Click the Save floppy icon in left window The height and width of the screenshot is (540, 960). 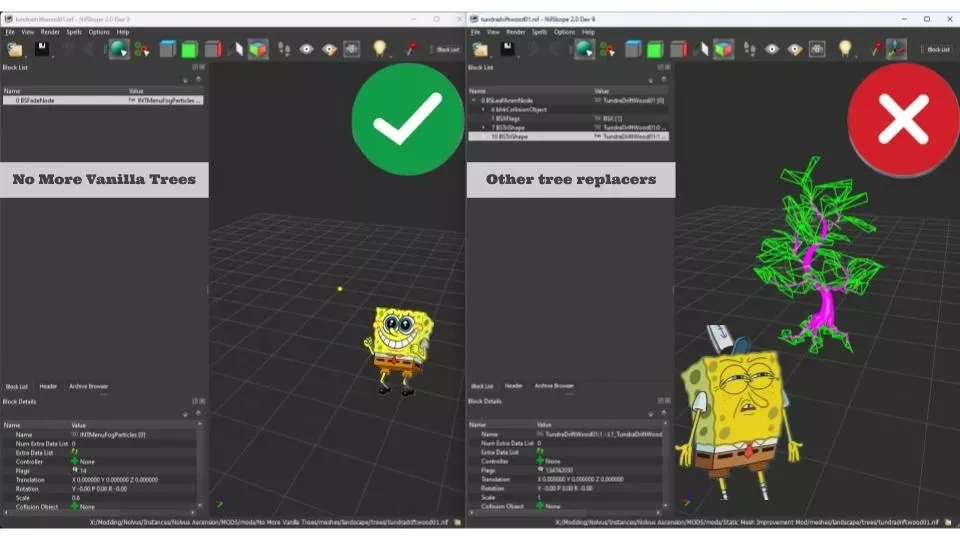point(42,48)
